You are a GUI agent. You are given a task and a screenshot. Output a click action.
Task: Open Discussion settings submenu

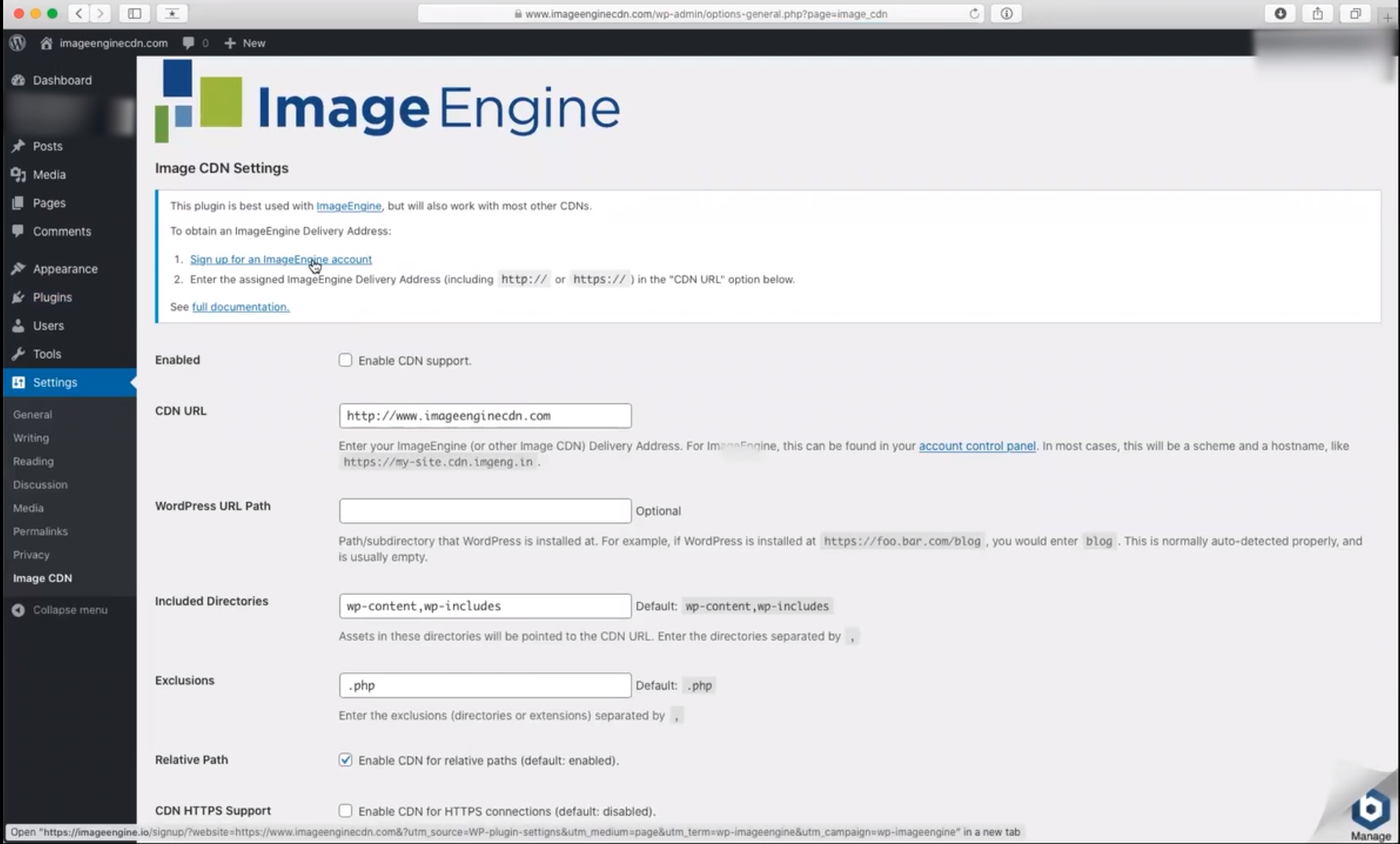coord(40,485)
